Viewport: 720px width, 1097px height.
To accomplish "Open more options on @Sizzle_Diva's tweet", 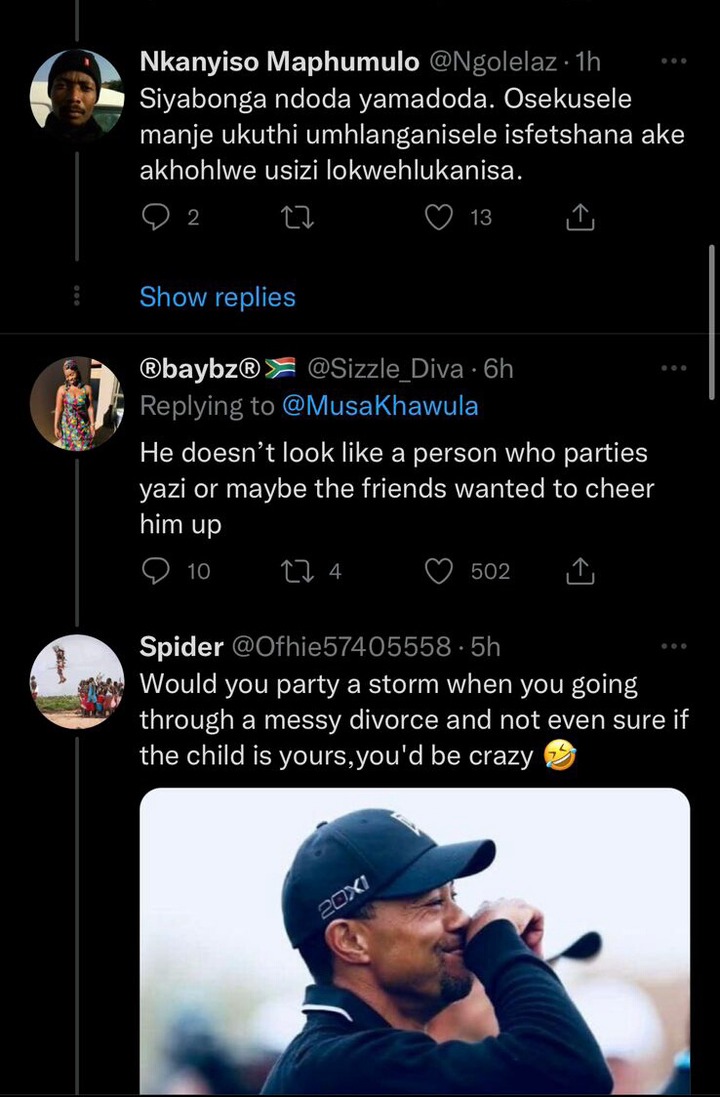I will click(674, 367).
